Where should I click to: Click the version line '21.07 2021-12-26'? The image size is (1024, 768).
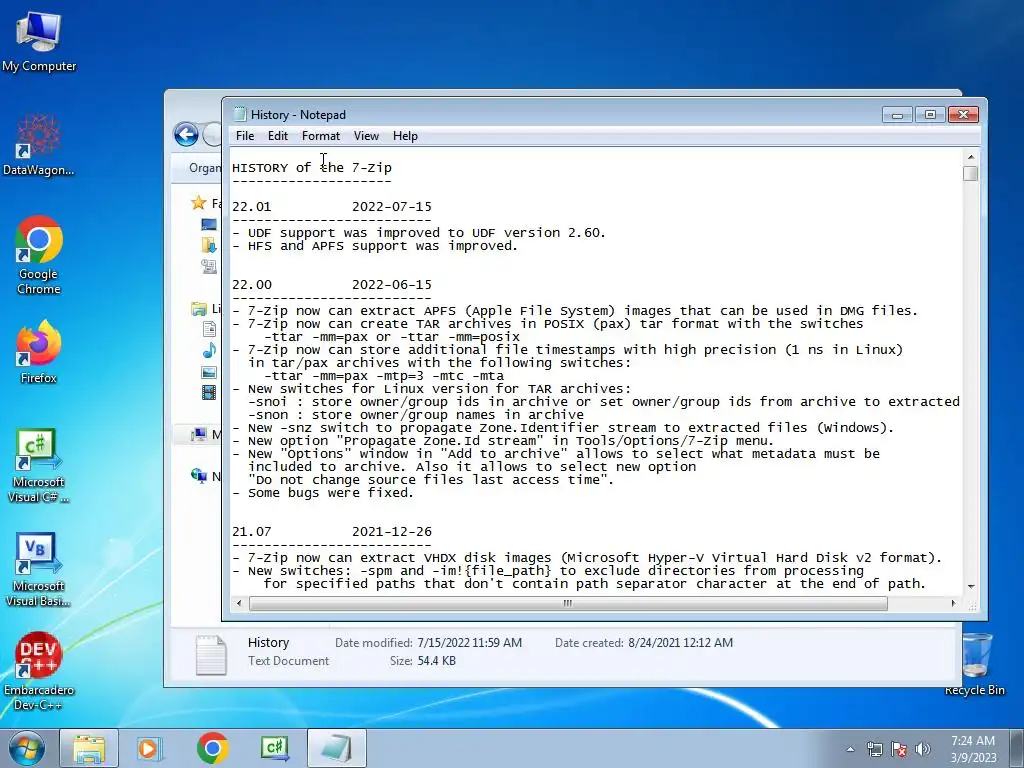pyautogui.click(x=332, y=532)
